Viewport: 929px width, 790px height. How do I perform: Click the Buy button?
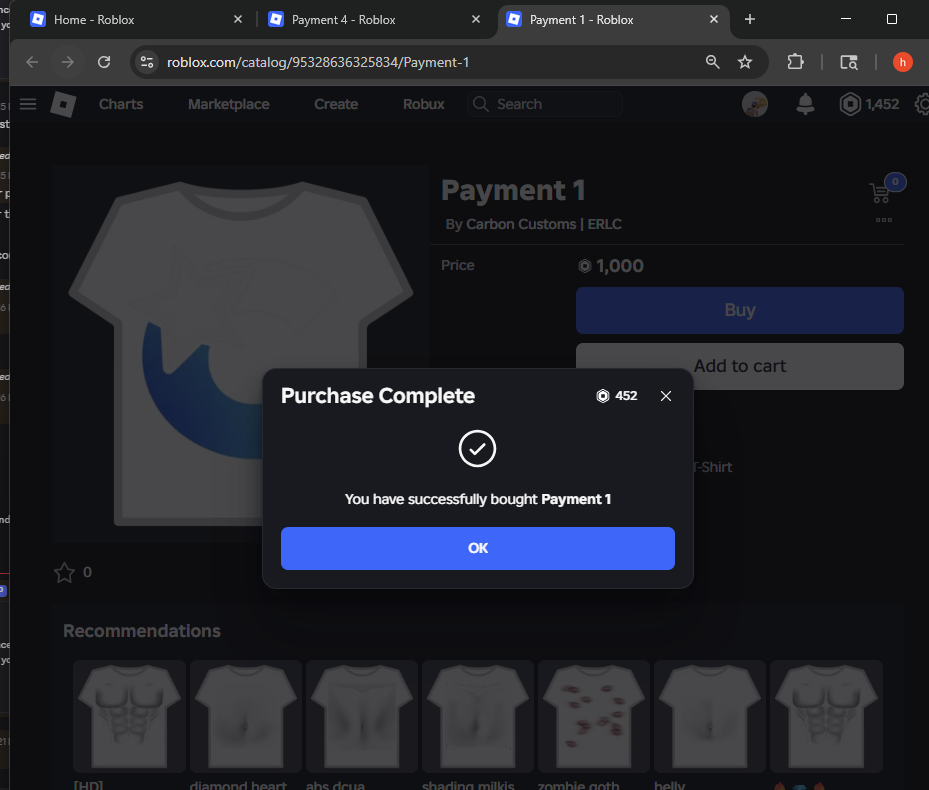pyautogui.click(x=739, y=311)
